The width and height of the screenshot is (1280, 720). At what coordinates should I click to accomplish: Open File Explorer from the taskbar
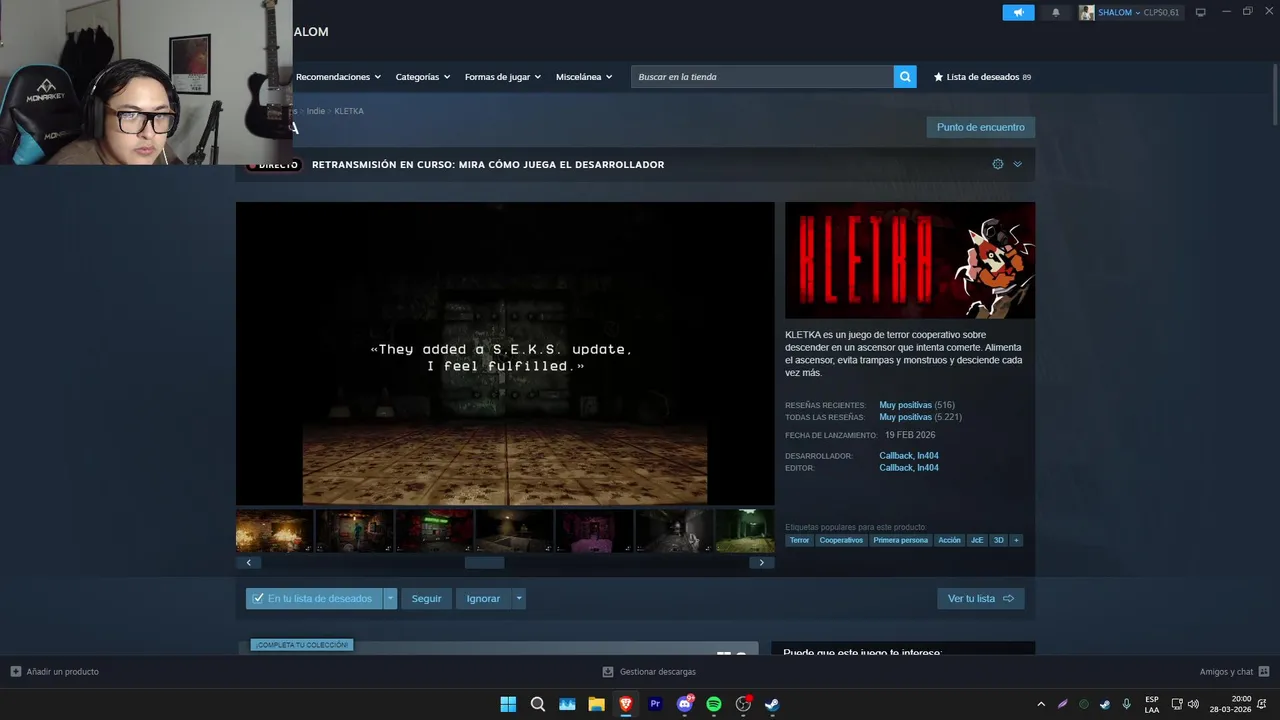pyautogui.click(x=596, y=704)
